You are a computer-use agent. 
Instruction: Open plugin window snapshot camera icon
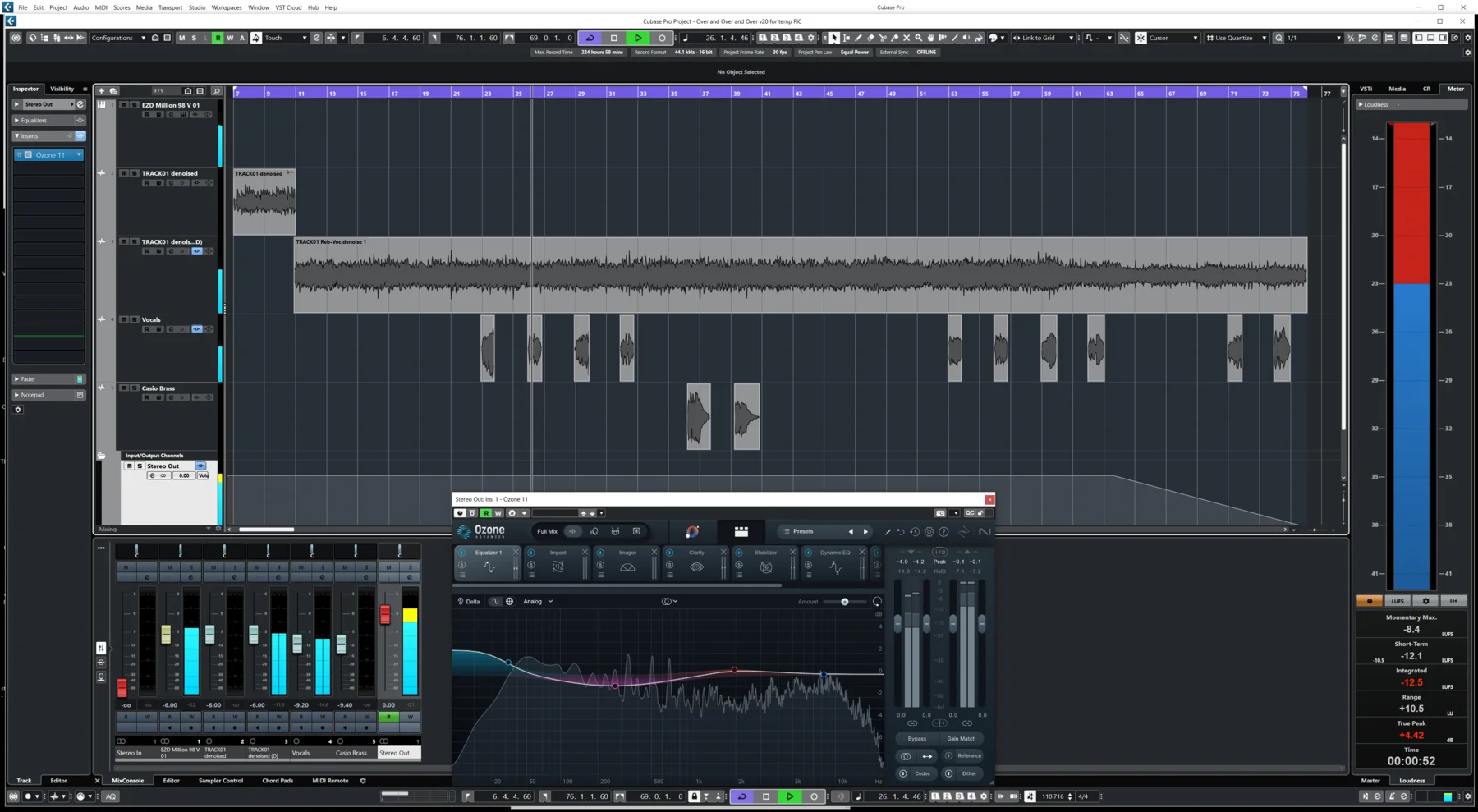tap(940, 513)
